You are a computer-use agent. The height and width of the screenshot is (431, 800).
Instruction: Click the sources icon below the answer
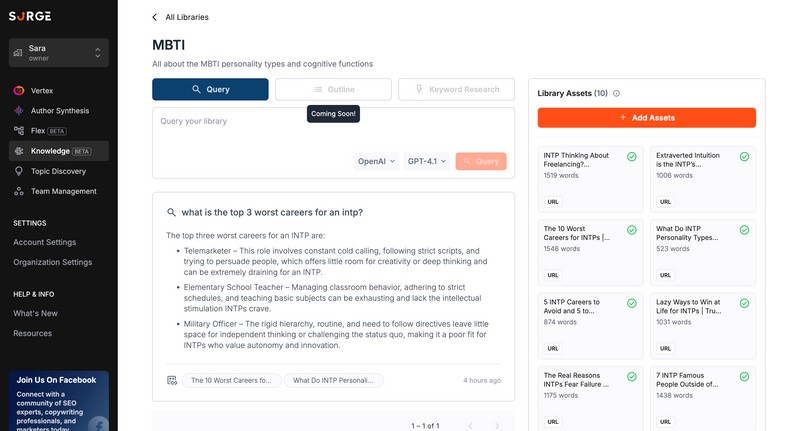[x=172, y=381]
